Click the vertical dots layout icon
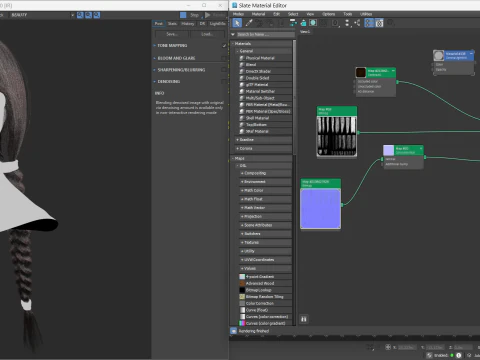The height and width of the screenshot is (360, 480). (347, 23)
